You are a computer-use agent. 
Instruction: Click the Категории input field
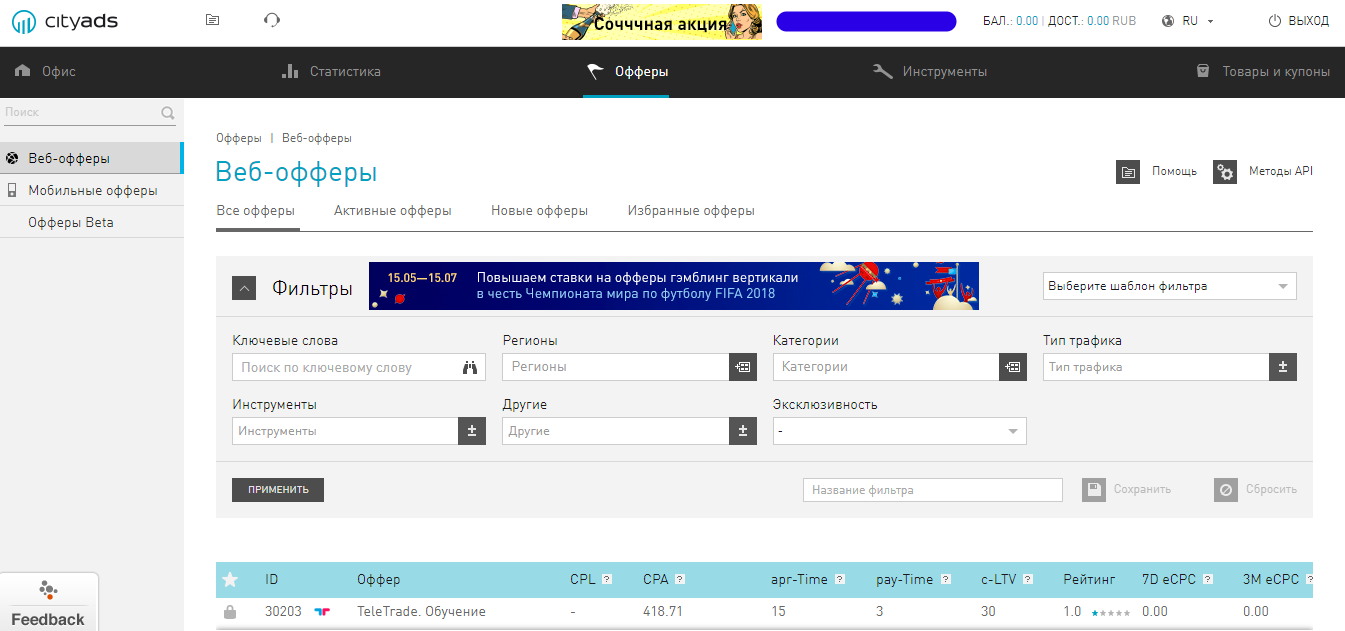(886, 367)
